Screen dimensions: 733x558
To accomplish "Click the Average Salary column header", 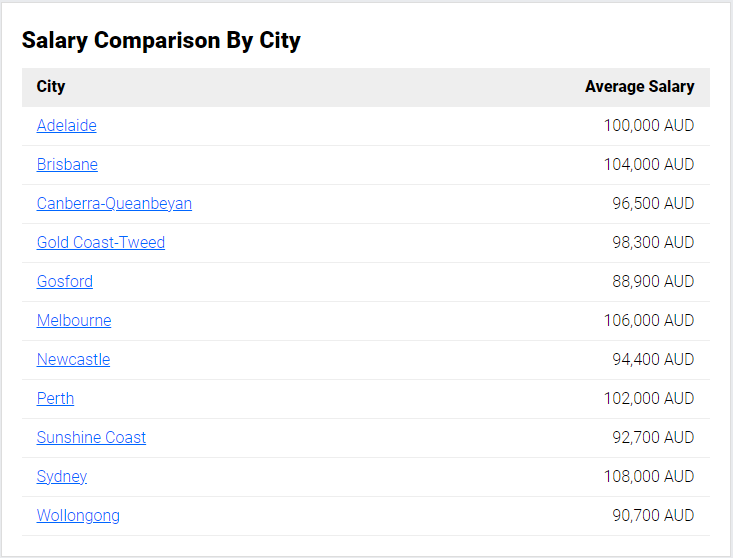I will (x=639, y=87).
